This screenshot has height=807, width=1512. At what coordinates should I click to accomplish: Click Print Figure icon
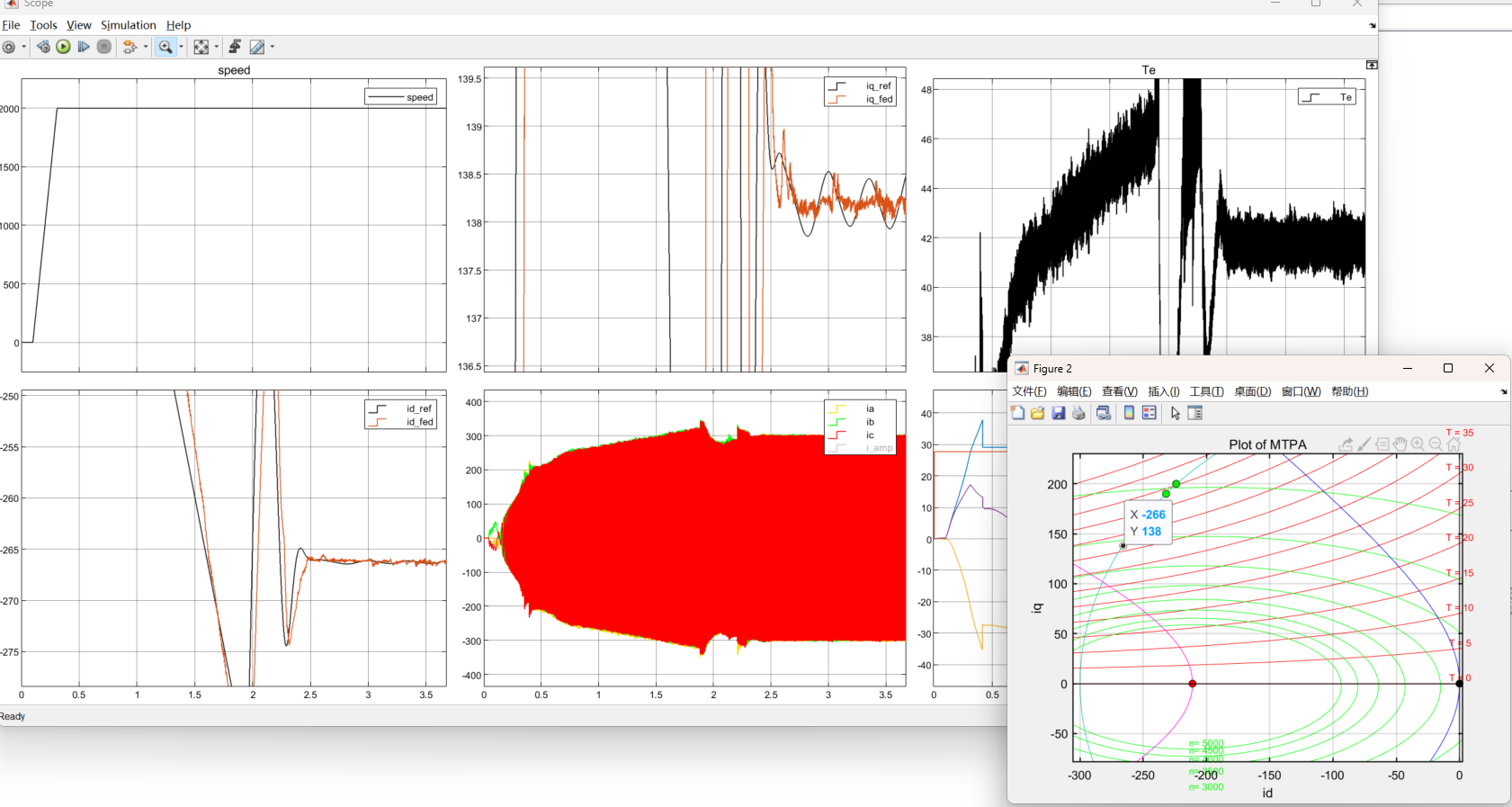pos(1078,413)
